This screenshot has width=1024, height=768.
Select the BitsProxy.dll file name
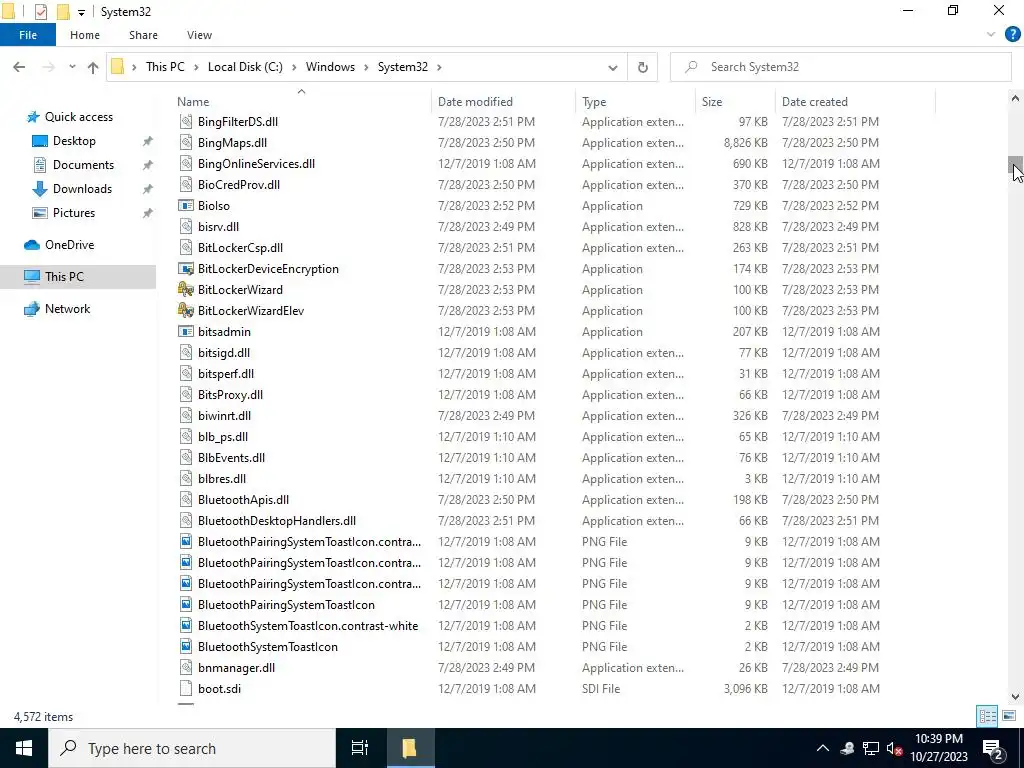(231, 394)
